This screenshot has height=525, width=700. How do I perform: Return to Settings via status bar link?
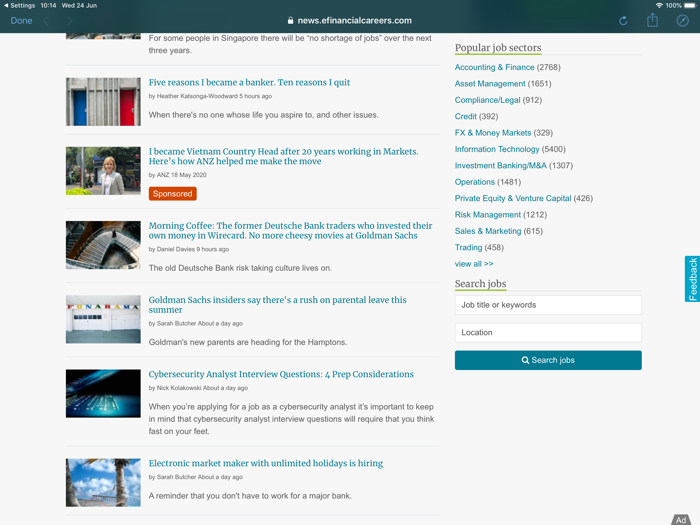coord(19,5)
